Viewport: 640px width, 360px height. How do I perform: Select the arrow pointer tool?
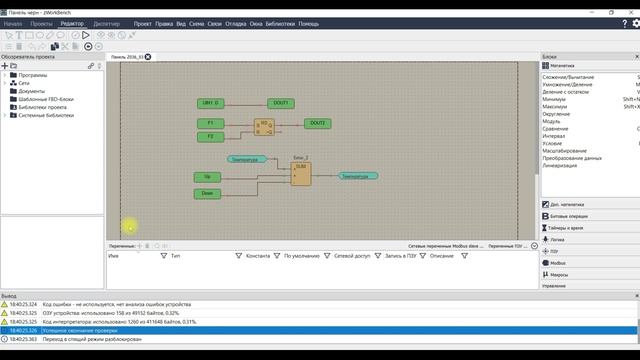(x=9, y=36)
